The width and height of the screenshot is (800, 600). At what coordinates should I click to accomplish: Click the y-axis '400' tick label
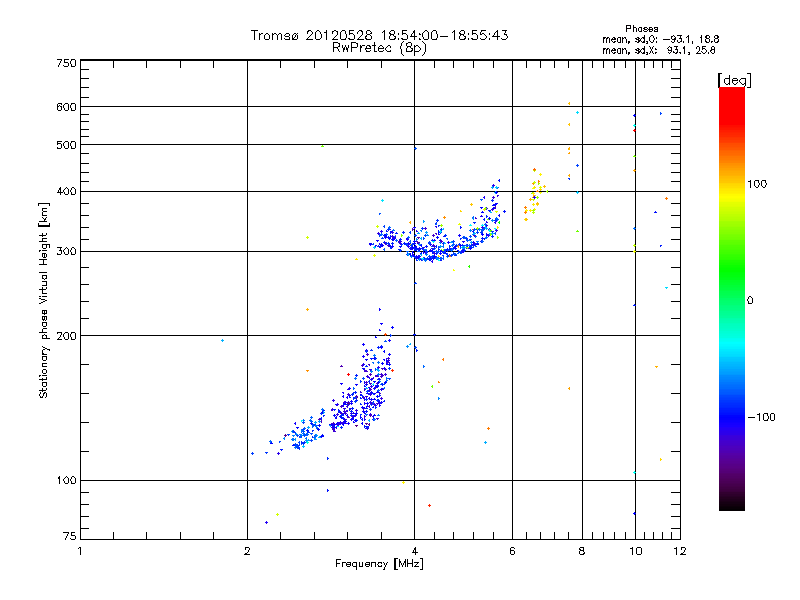click(66, 192)
